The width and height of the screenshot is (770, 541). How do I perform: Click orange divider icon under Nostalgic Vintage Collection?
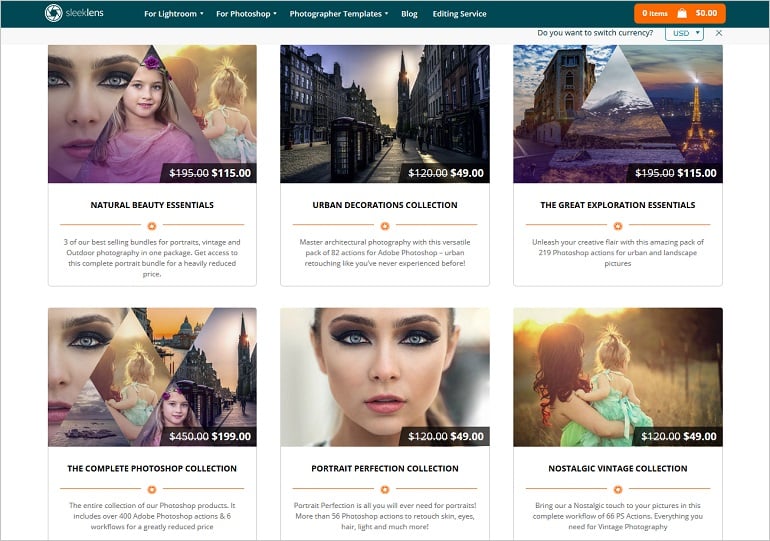point(618,489)
